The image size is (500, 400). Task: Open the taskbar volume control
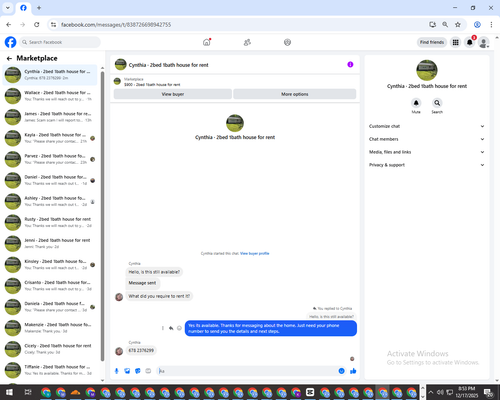coord(440,392)
